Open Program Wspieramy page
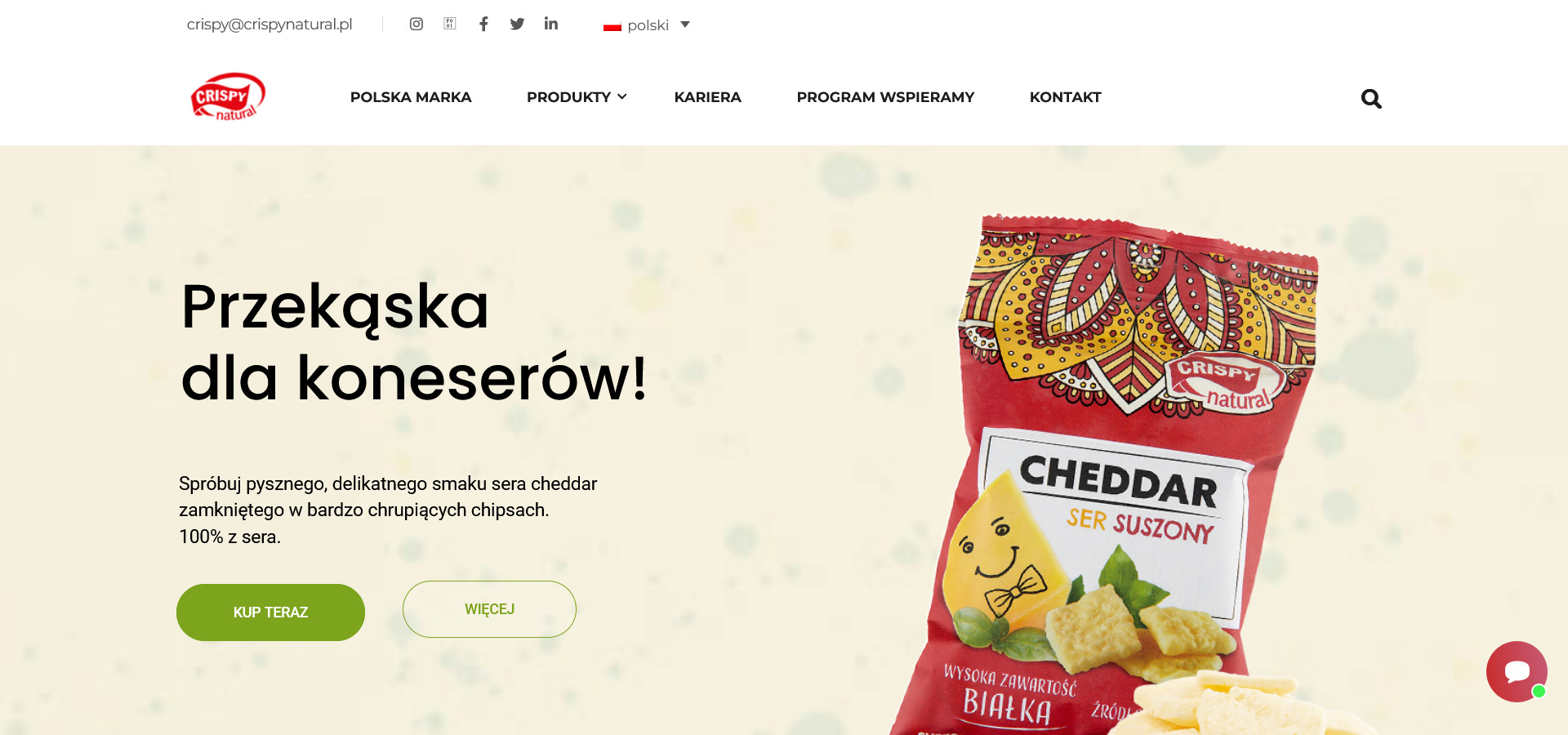This screenshot has width=1568, height=735. pyautogui.click(x=885, y=97)
